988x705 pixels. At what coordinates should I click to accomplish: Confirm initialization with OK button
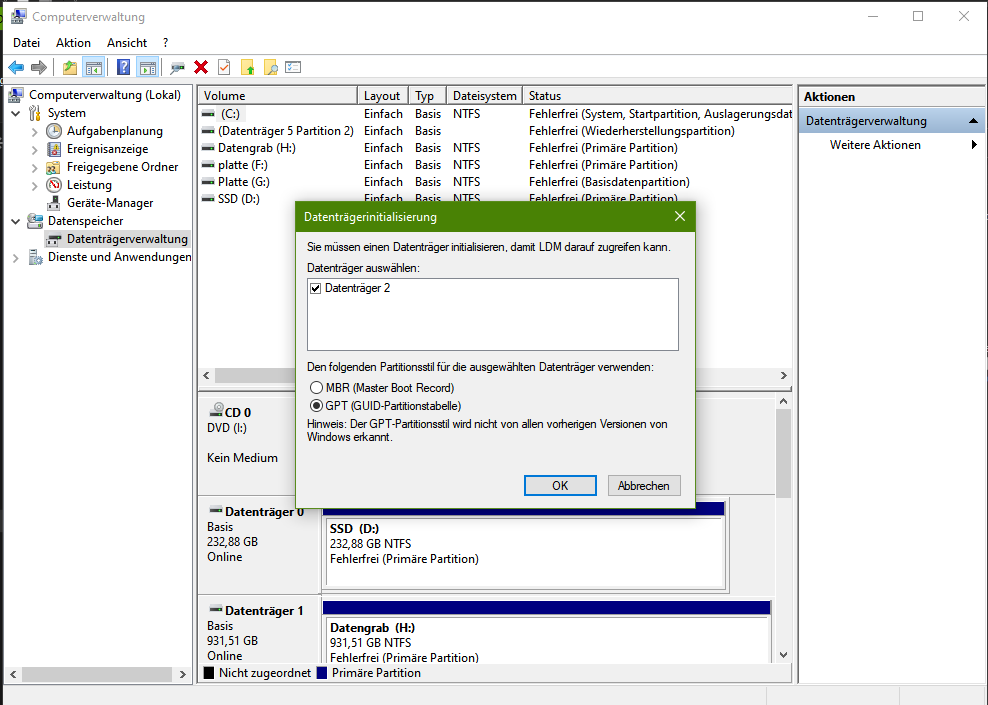click(560, 486)
